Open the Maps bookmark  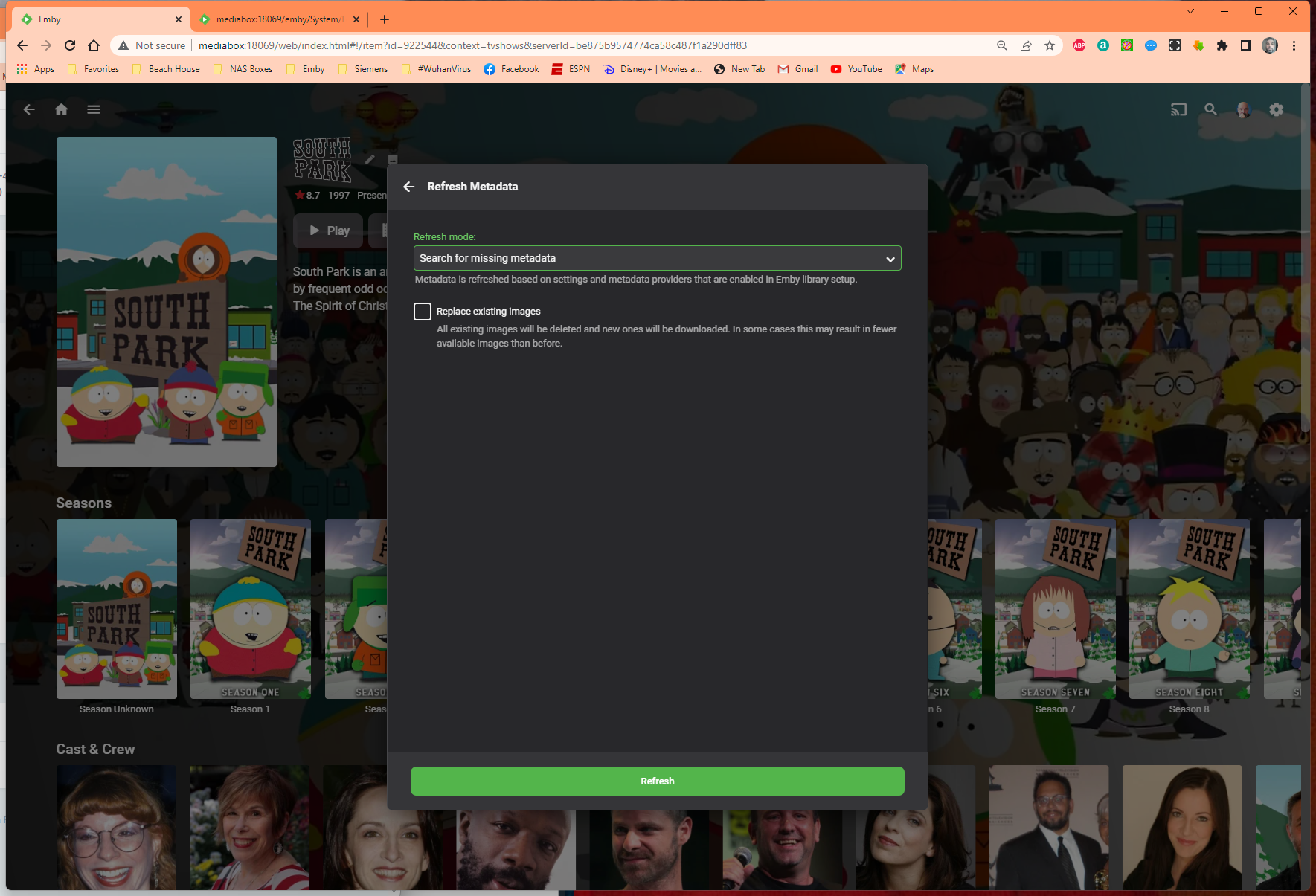click(x=914, y=69)
